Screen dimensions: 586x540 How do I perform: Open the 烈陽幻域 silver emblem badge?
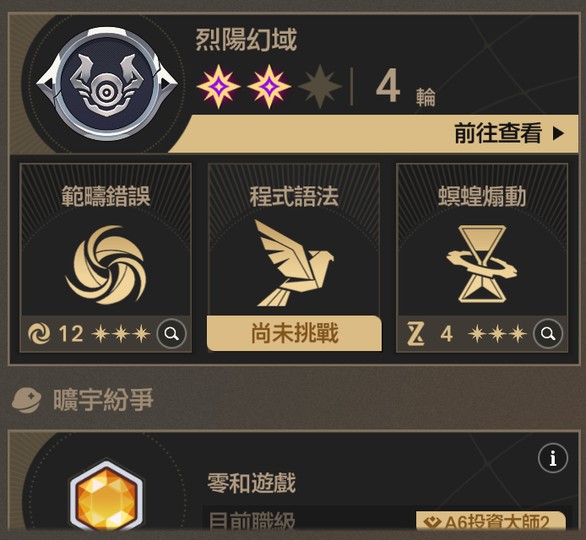pos(107,83)
